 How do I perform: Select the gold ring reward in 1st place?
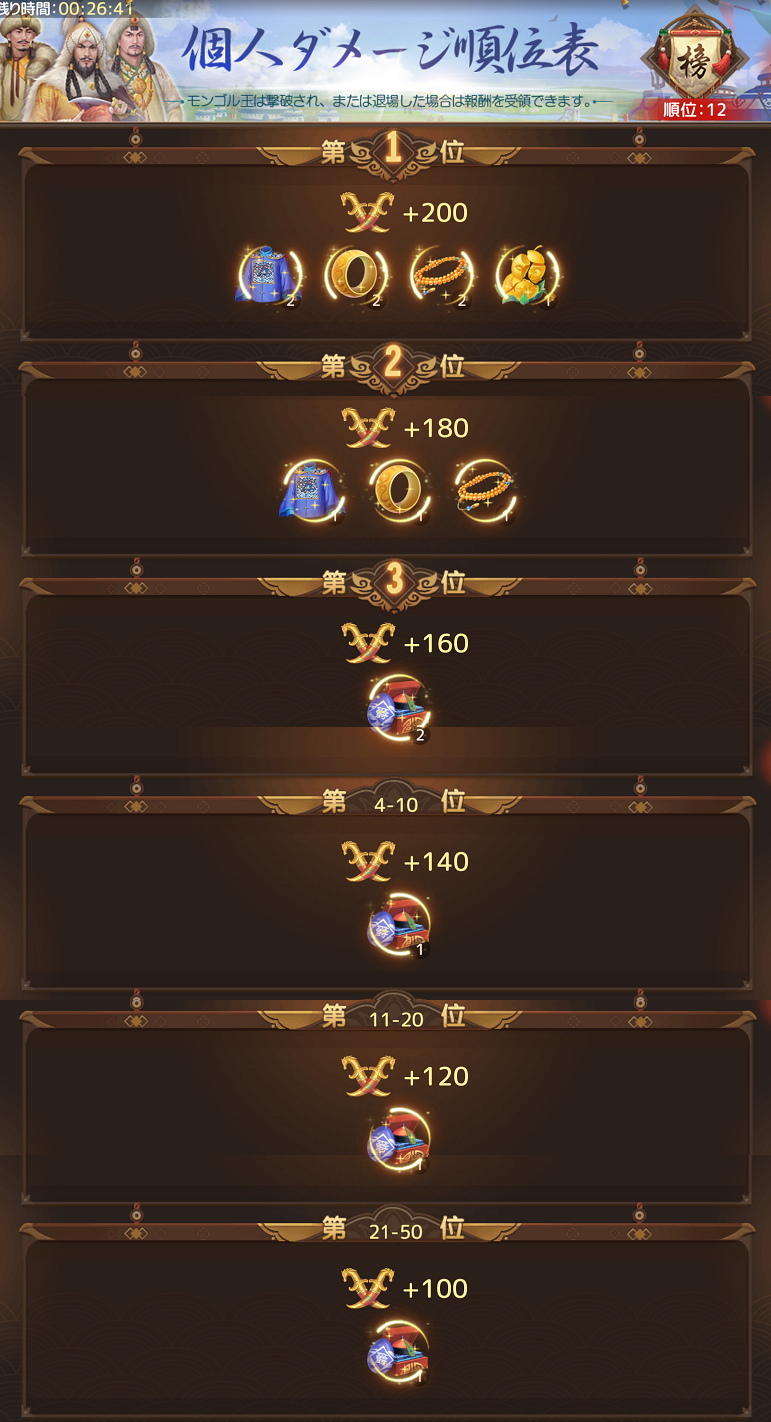[x=356, y=275]
